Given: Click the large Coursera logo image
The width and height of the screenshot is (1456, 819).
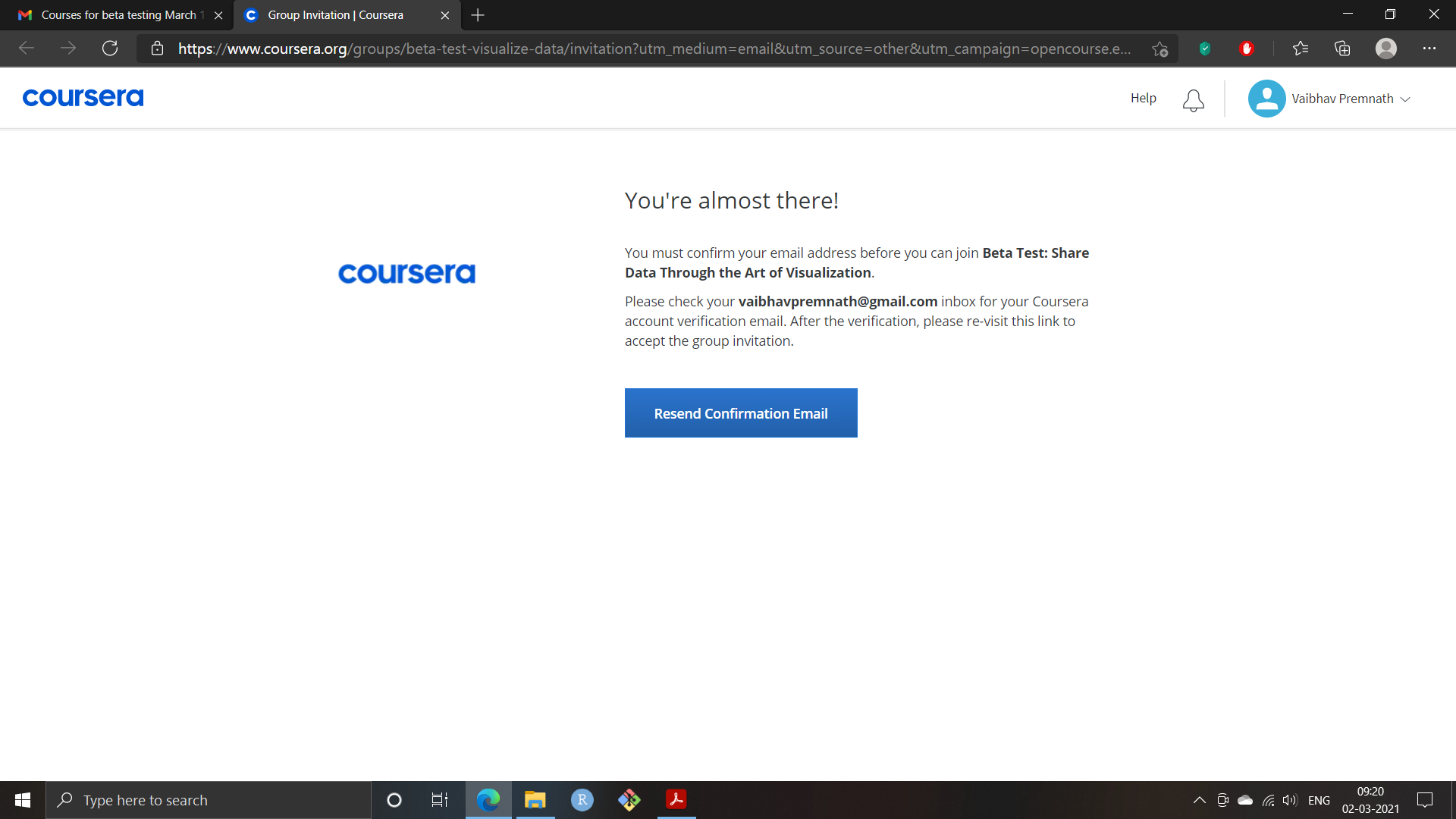Looking at the screenshot, I should tap(406, 273).
